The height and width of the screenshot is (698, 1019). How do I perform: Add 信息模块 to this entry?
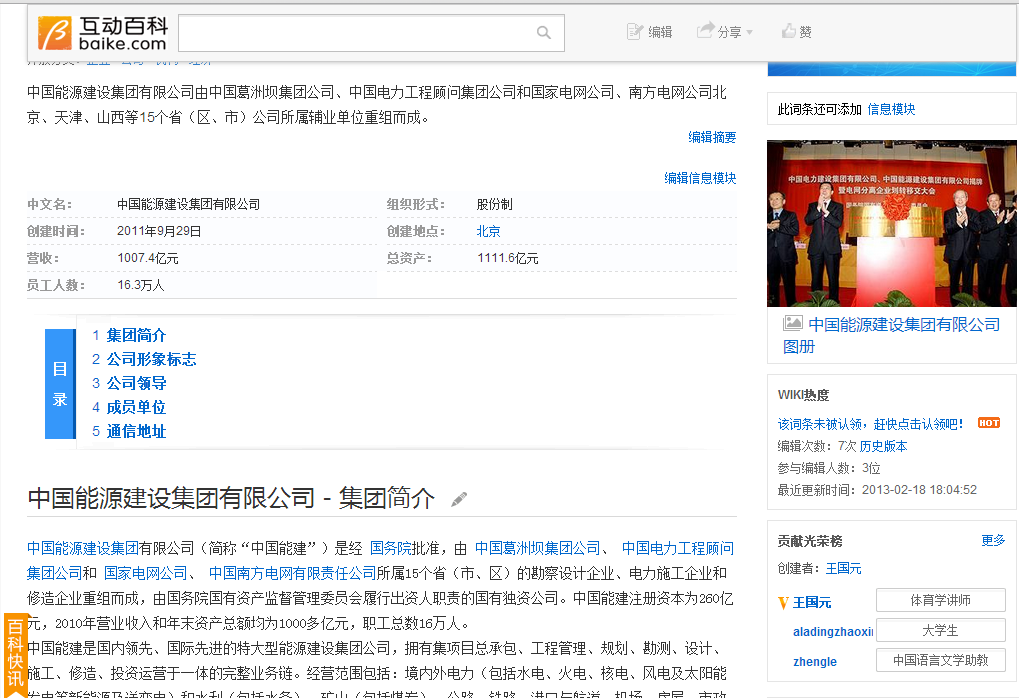[x=891, y=109]
